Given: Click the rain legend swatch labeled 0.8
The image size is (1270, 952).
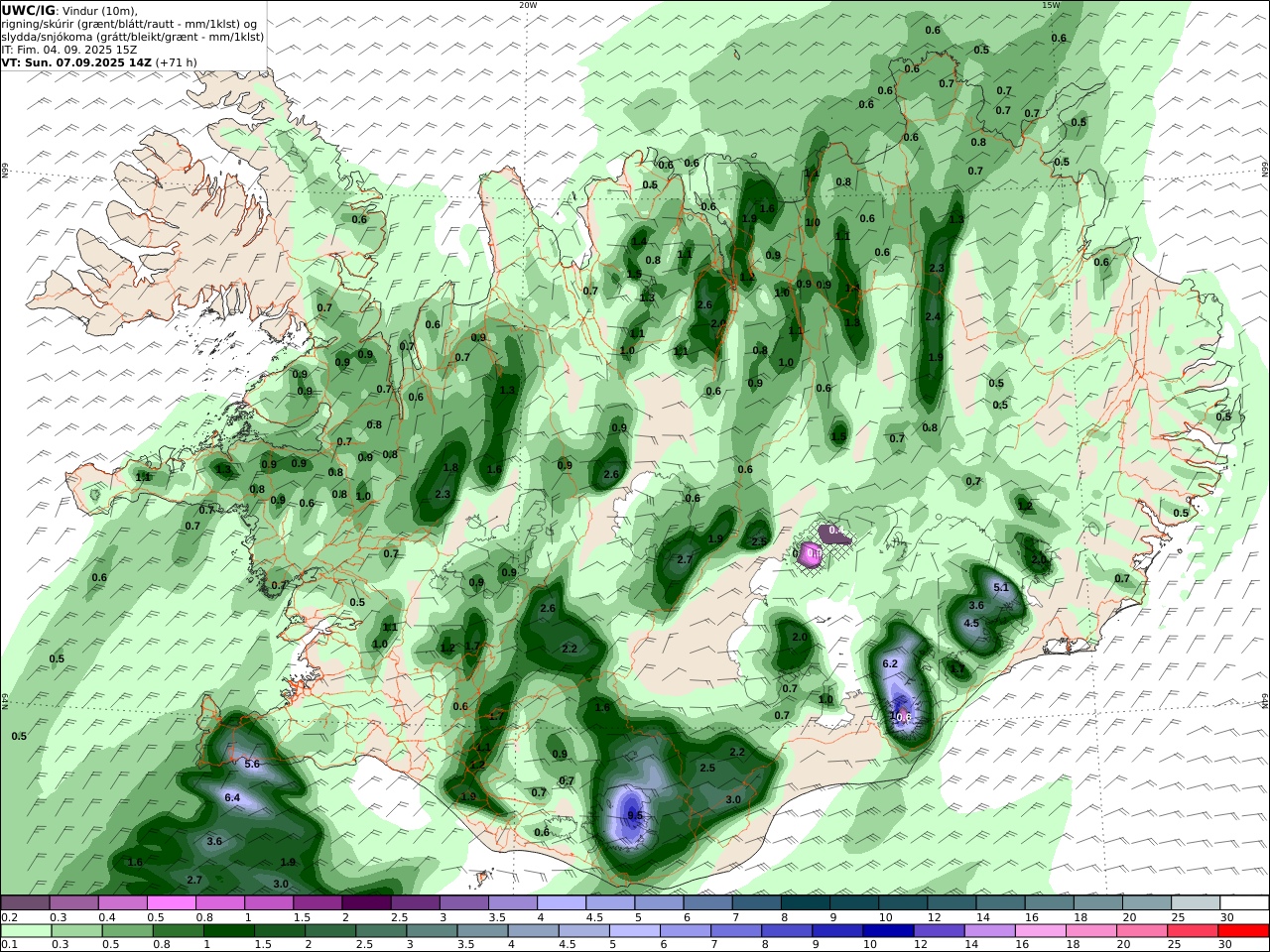Looking at the screenshot, I should (x=178, y=931).
